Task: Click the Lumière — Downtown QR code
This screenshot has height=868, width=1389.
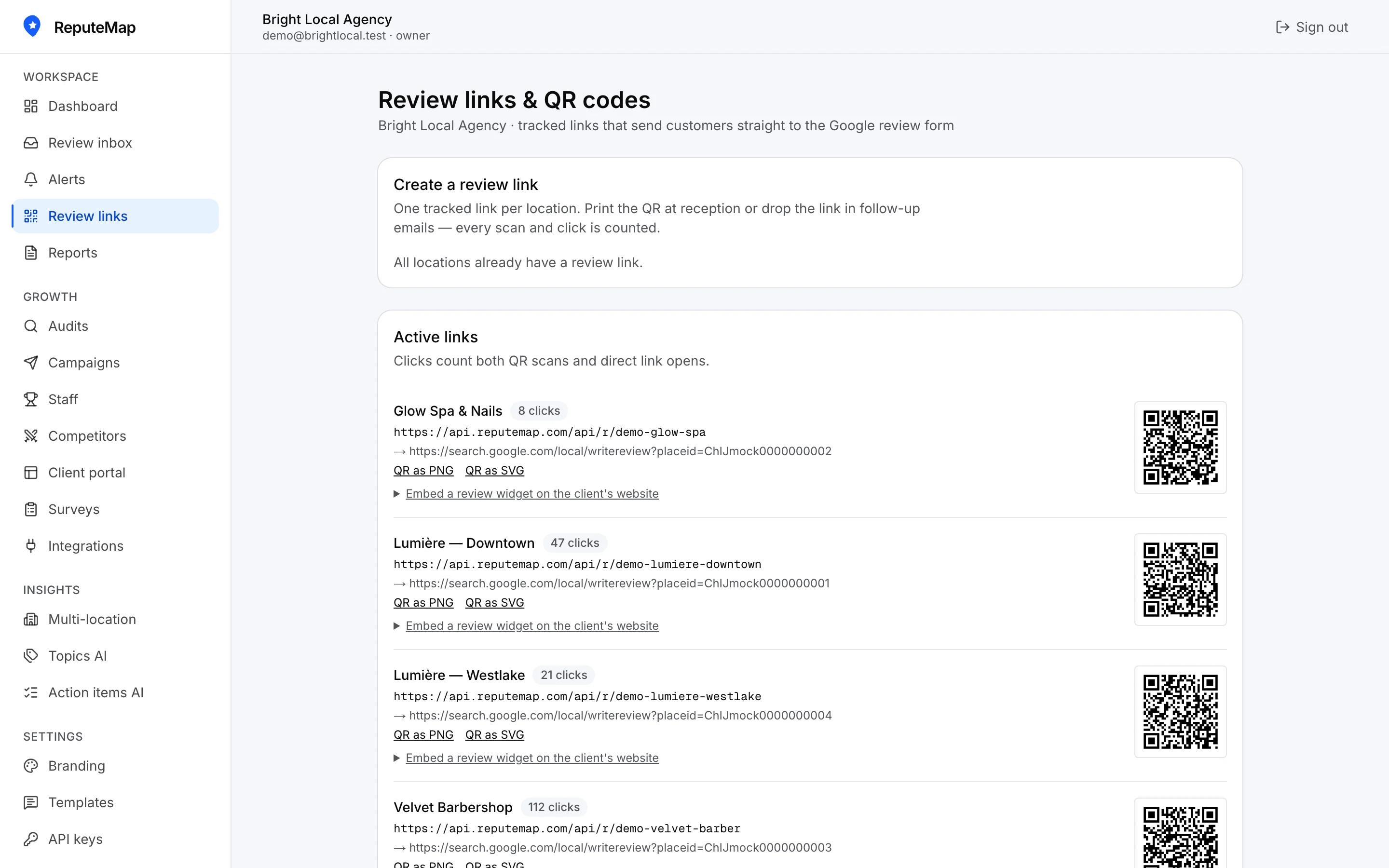Action: pyautogui.click(x=1180, y=579)
